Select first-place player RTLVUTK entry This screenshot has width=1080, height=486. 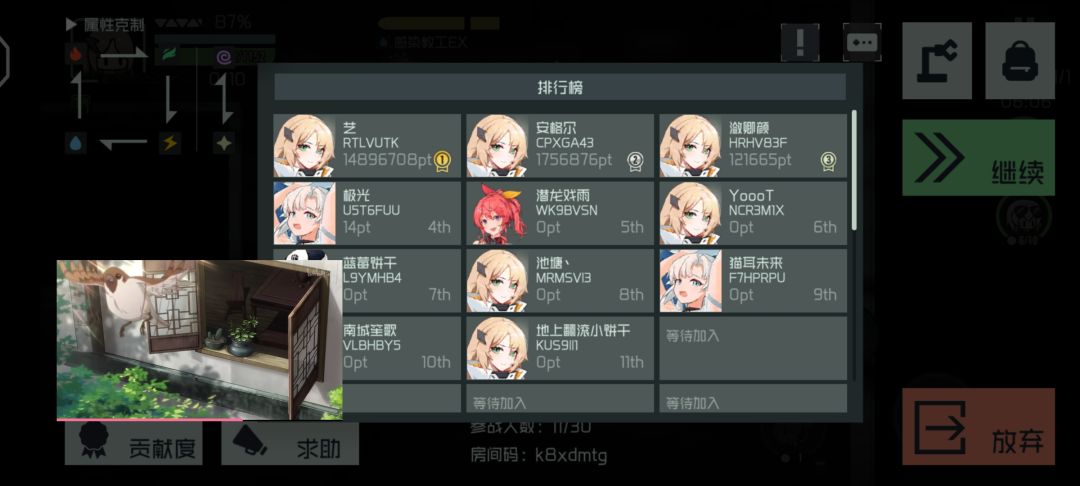tap(367, 146)
